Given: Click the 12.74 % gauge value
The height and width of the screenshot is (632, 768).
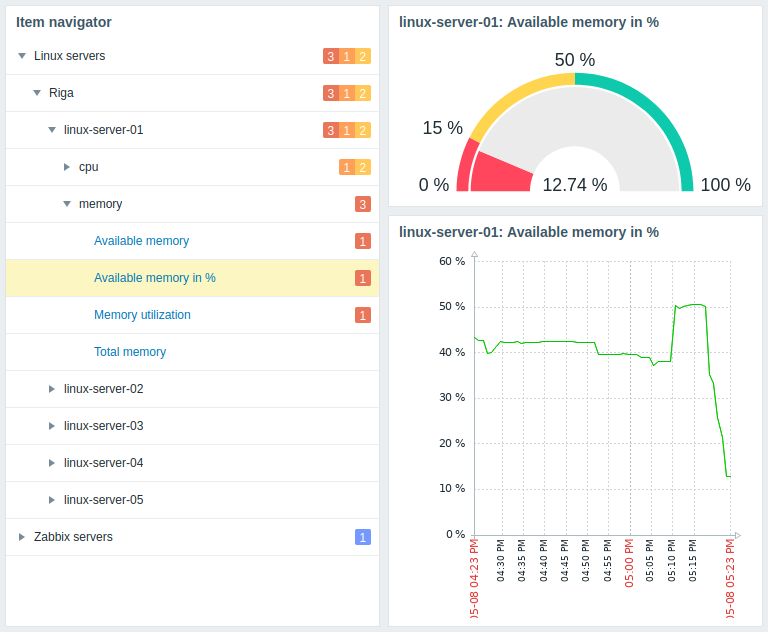Looking at the screenshot, I should click(x=575, y=184).
